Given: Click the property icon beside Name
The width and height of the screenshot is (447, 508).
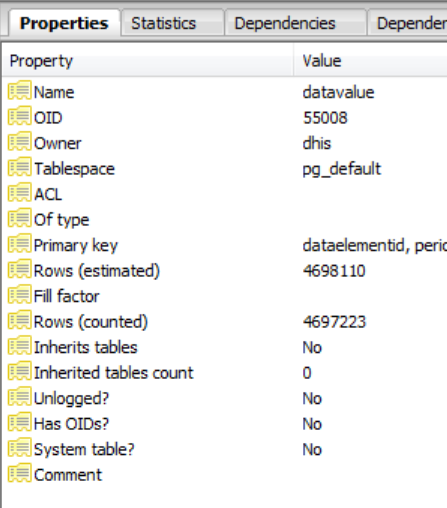Looking at the screenshot, I should pos(20,91).
